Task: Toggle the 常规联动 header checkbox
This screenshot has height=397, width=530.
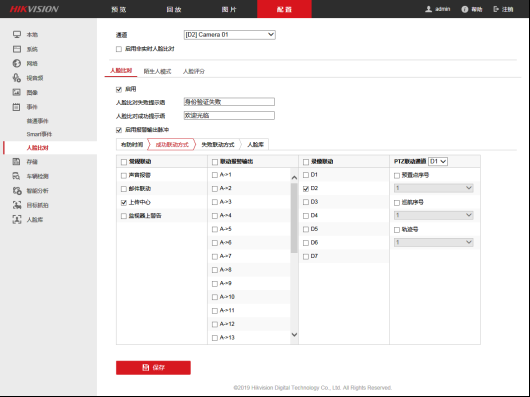Action: [x=124, y=162]
